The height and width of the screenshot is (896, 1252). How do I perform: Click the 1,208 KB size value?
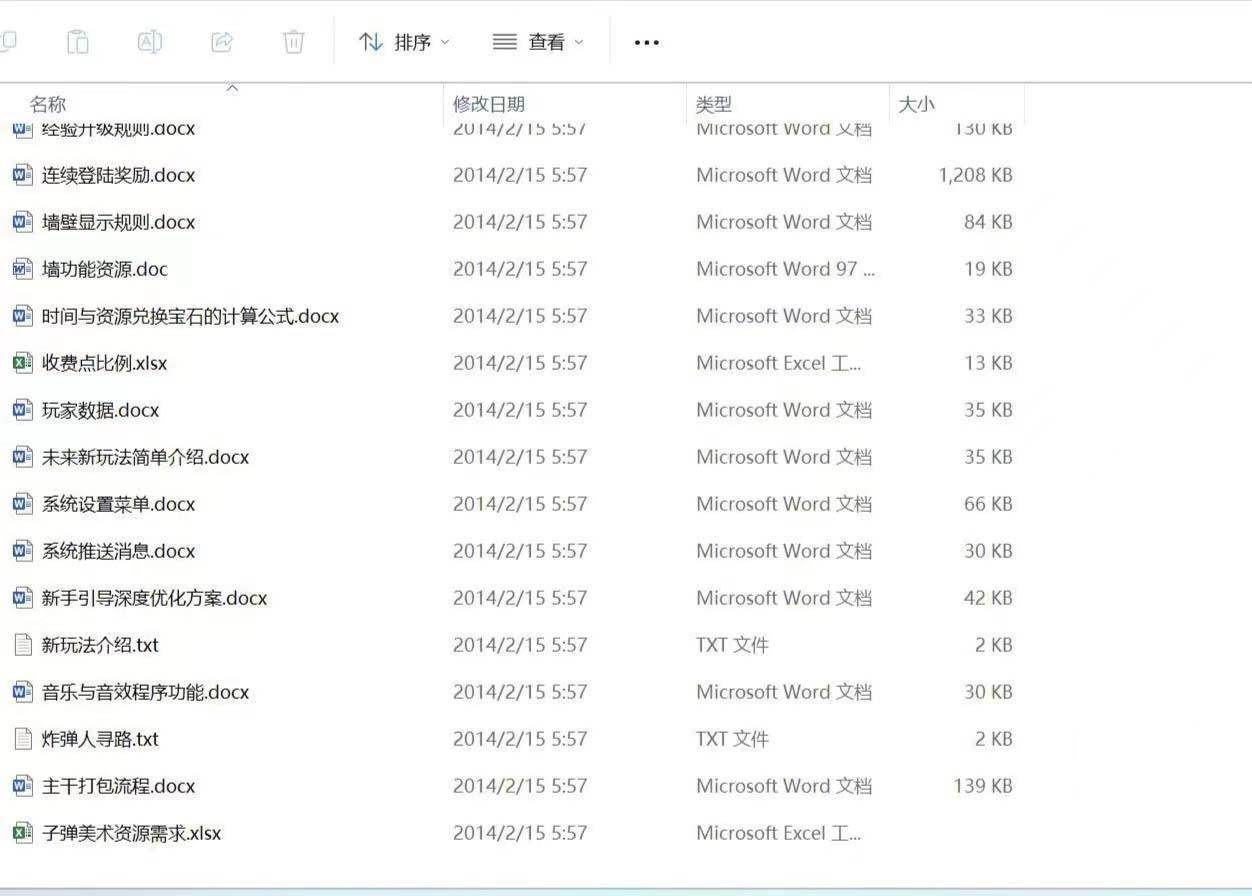pos(975,175)
